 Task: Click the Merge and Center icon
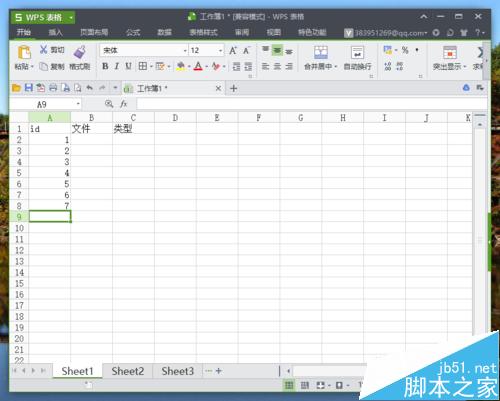[321, 52]
